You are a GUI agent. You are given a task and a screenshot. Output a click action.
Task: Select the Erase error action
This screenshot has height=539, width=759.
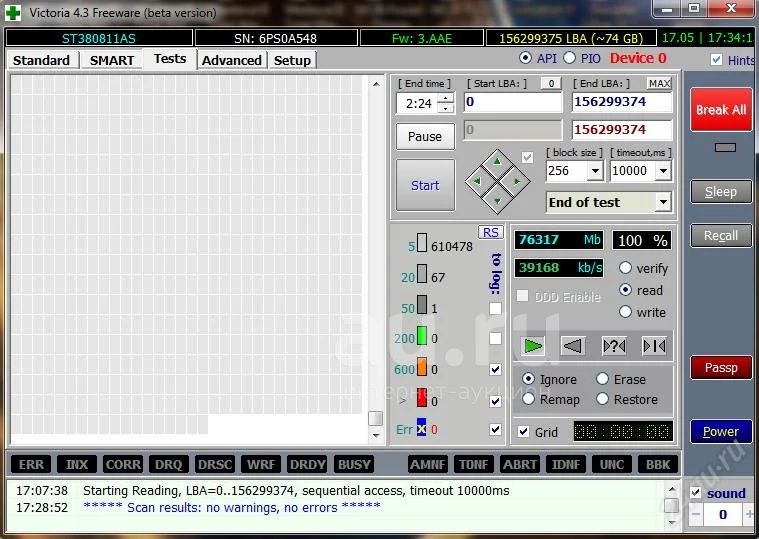pos(602,379)
